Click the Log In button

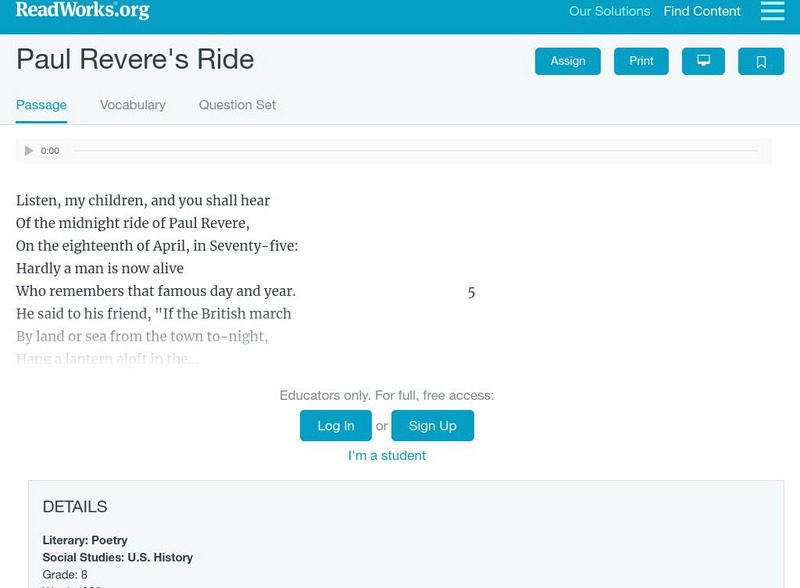(x=336, y=426)
